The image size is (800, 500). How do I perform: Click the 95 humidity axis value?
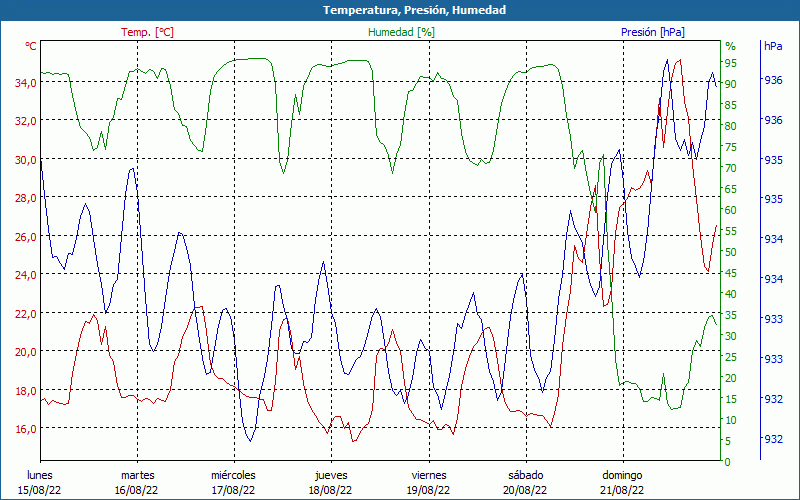(731, 63)
